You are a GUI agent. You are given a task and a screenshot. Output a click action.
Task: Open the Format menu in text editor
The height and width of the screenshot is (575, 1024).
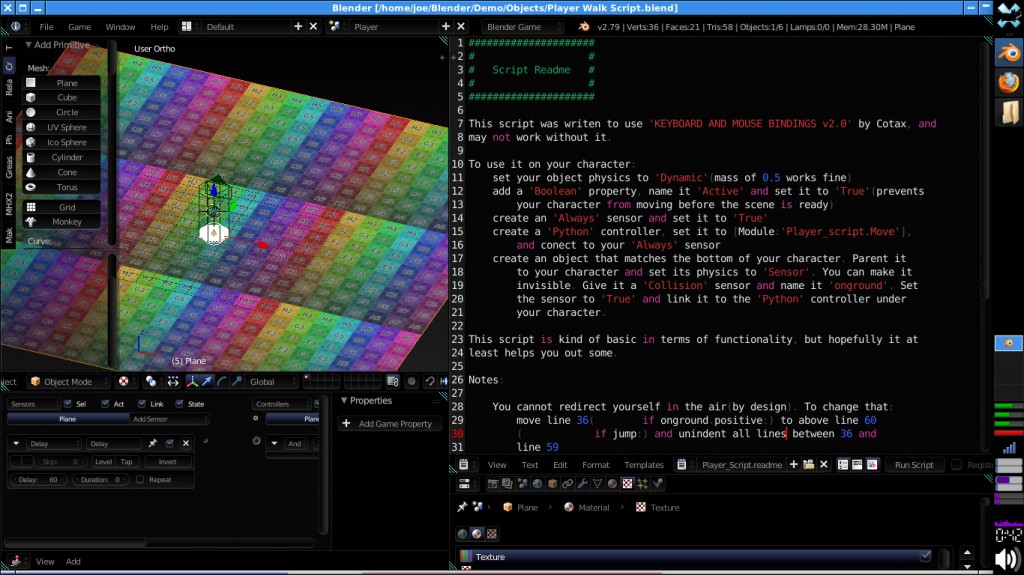coord(596,465)
